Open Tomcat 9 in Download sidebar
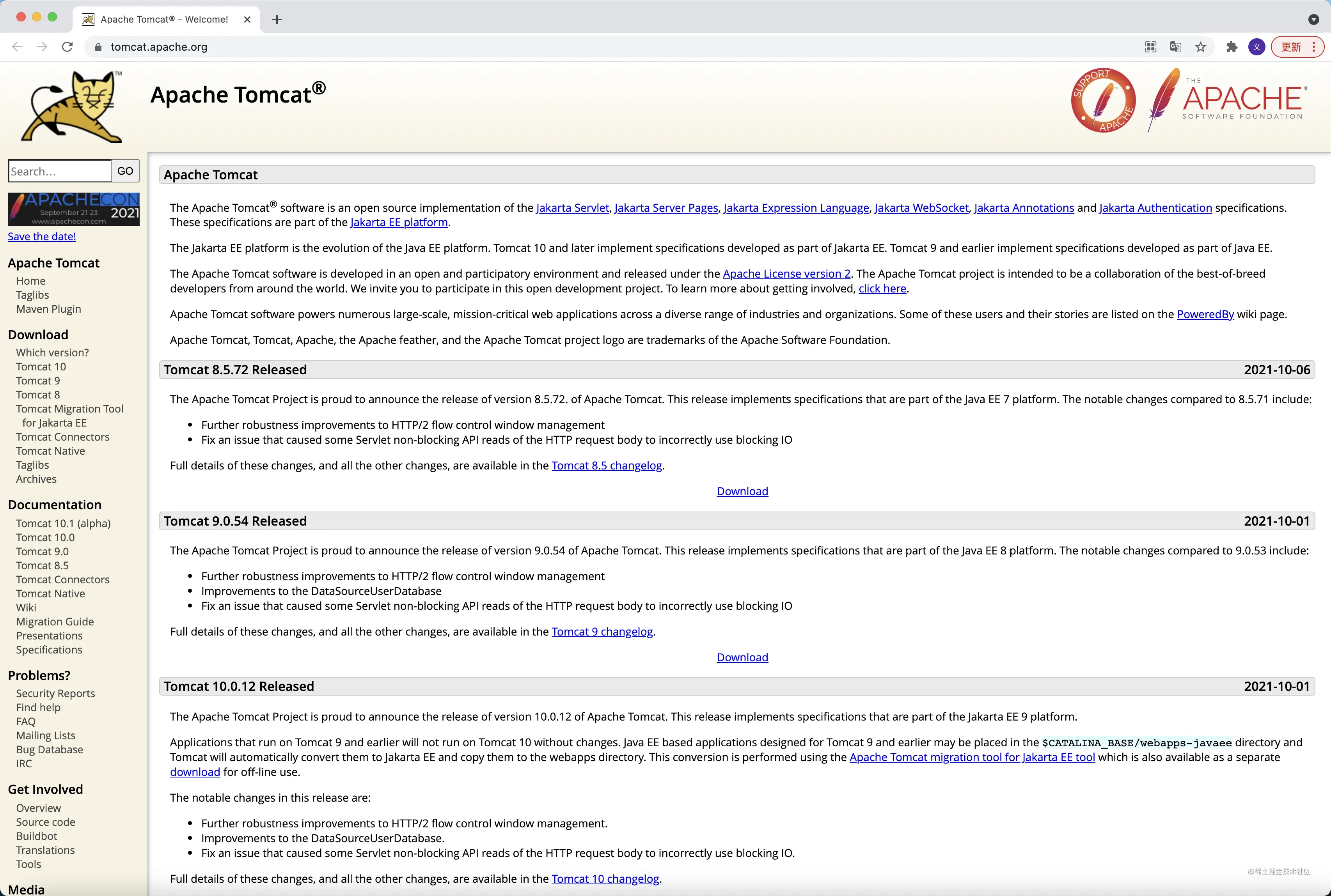The image size is (1331, 896). pyautogui.click(x=38, y=381)
